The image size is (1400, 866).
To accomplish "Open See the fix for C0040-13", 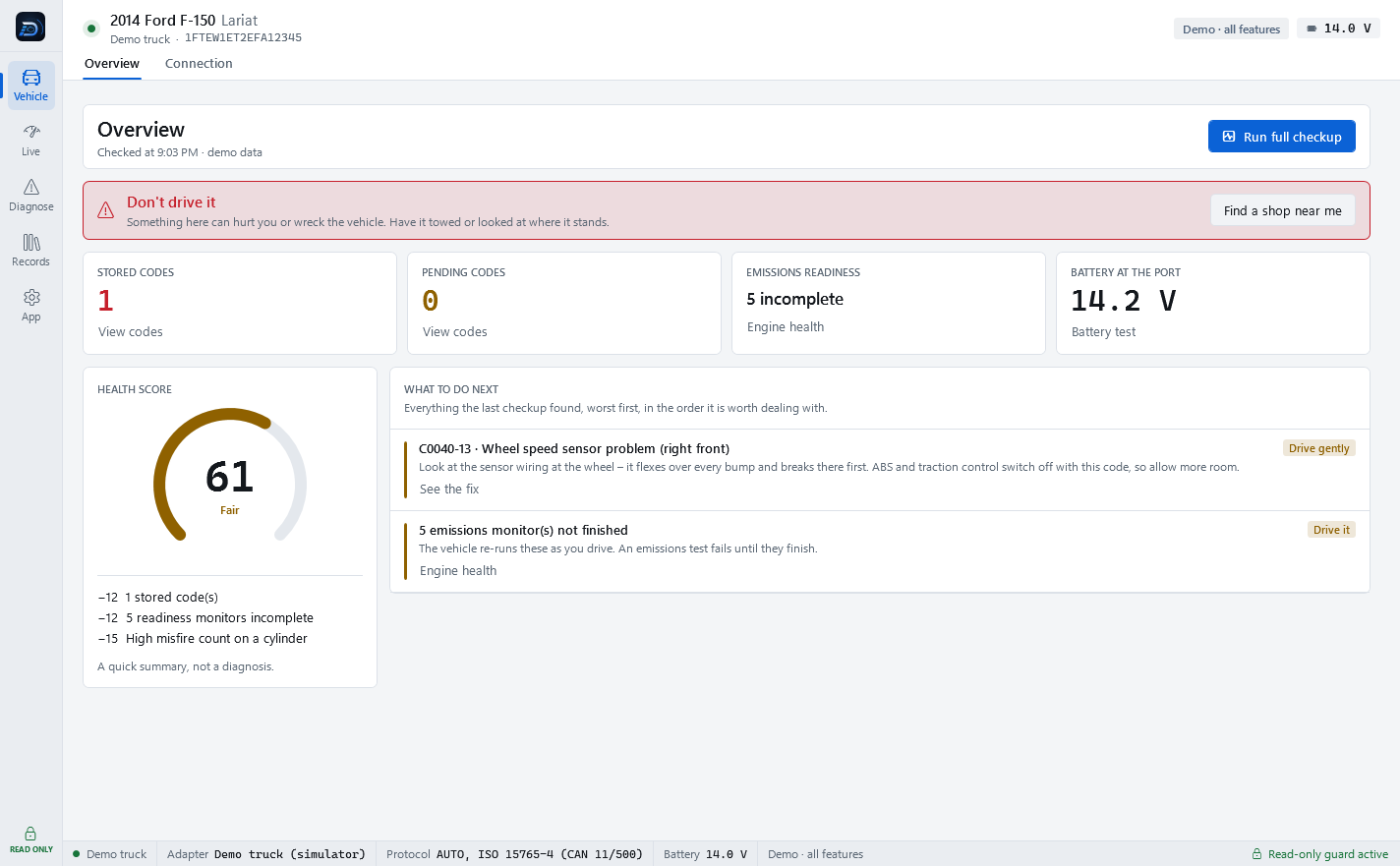I will click(449, 490).
